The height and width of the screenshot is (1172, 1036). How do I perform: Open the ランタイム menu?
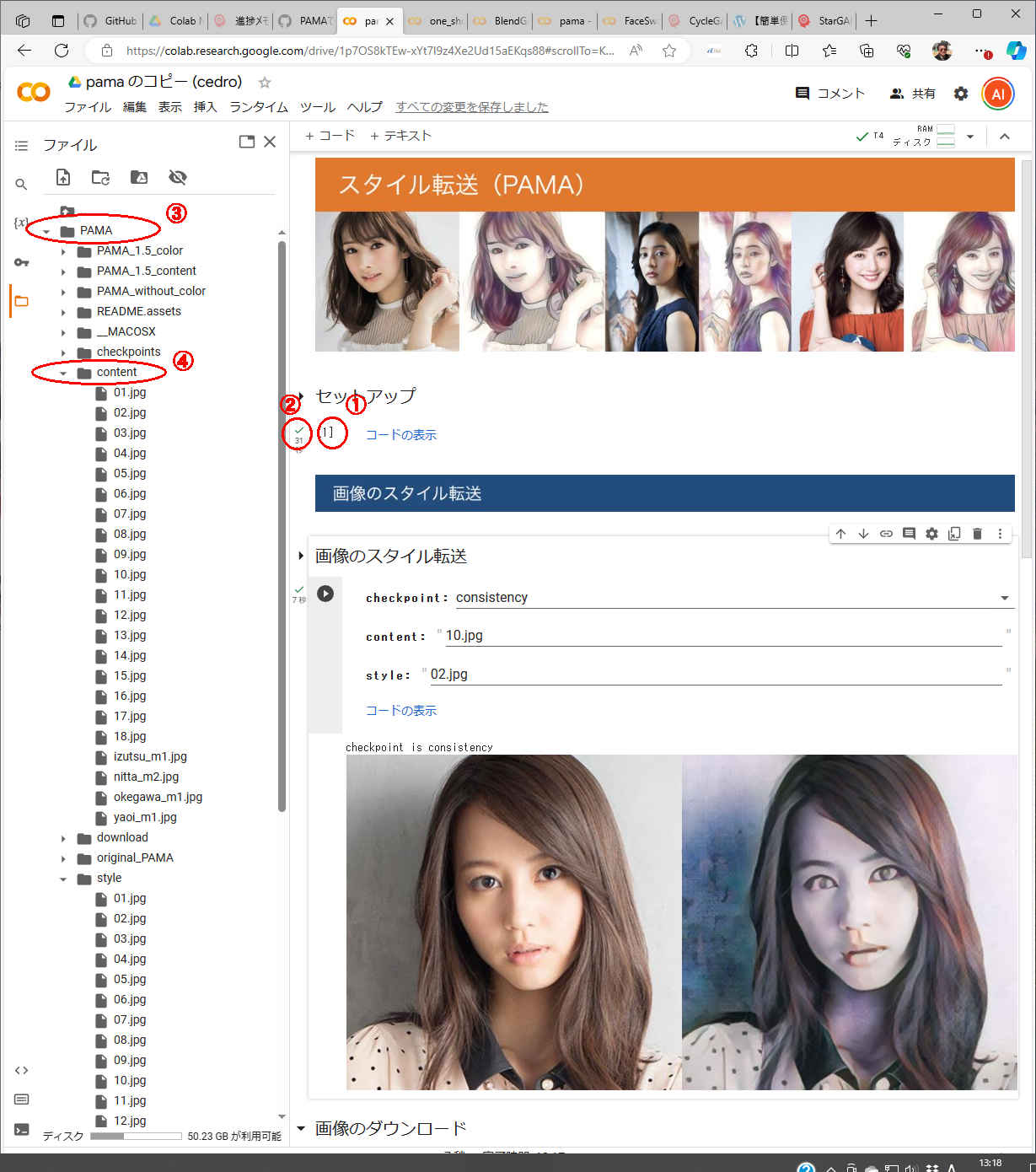(258, 107)
